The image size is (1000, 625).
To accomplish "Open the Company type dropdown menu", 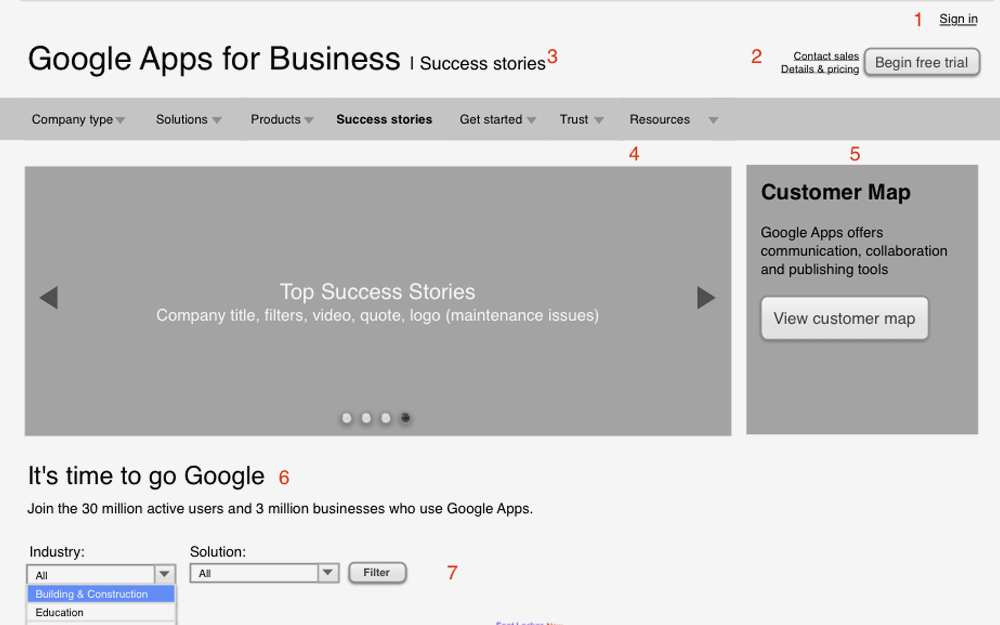I will pyautogui.click(x=121, y=119).
